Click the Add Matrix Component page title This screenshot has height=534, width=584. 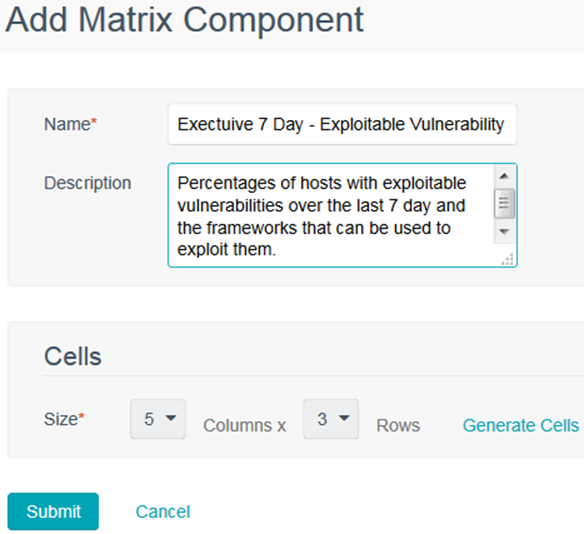[184, 20]
